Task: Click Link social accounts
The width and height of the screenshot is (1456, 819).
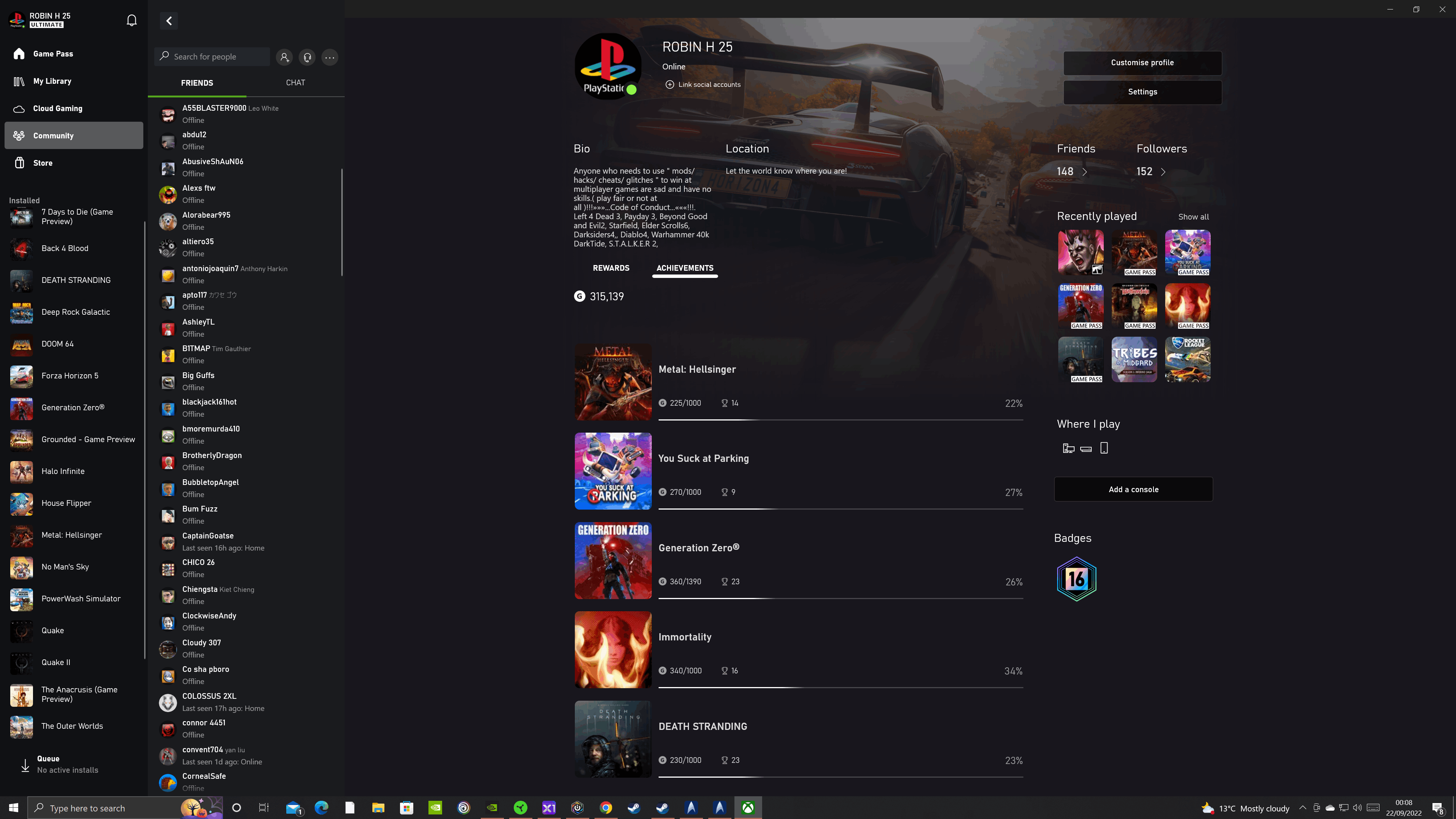Action: (703, 84)
